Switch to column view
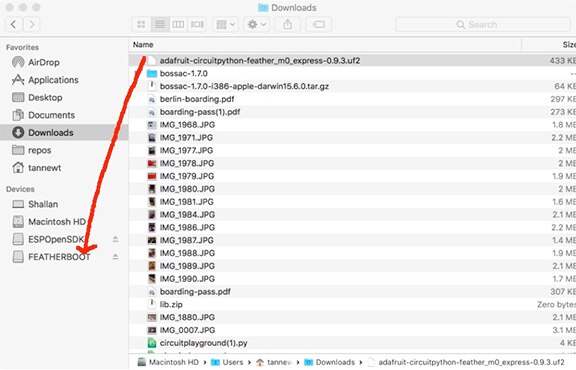This screenshot has width=576, height=370. coord(178,25)
